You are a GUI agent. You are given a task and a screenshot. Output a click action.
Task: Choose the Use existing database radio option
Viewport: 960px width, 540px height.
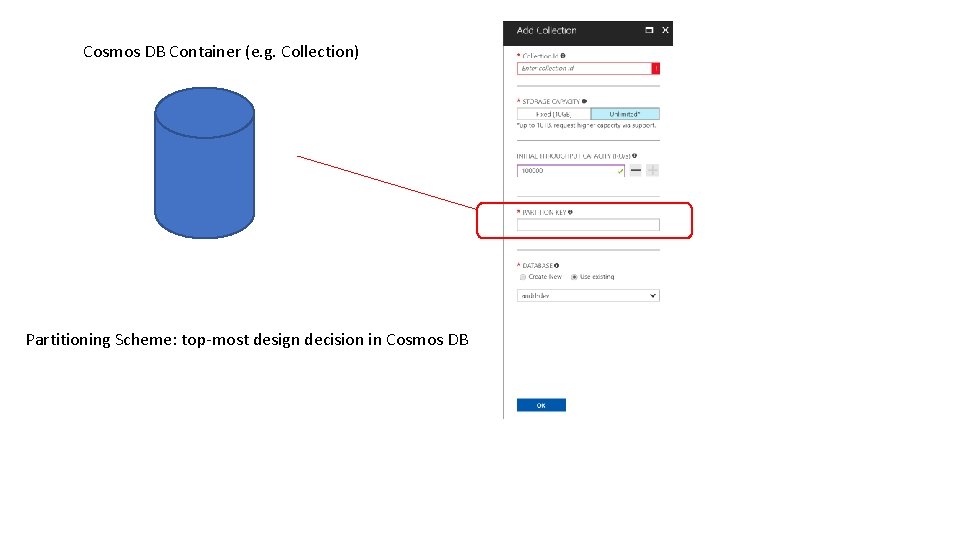[574, 277]
